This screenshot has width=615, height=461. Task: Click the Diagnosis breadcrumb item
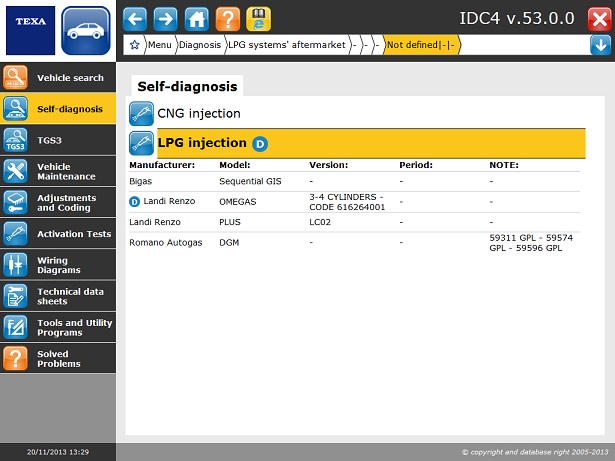point(200,45)
